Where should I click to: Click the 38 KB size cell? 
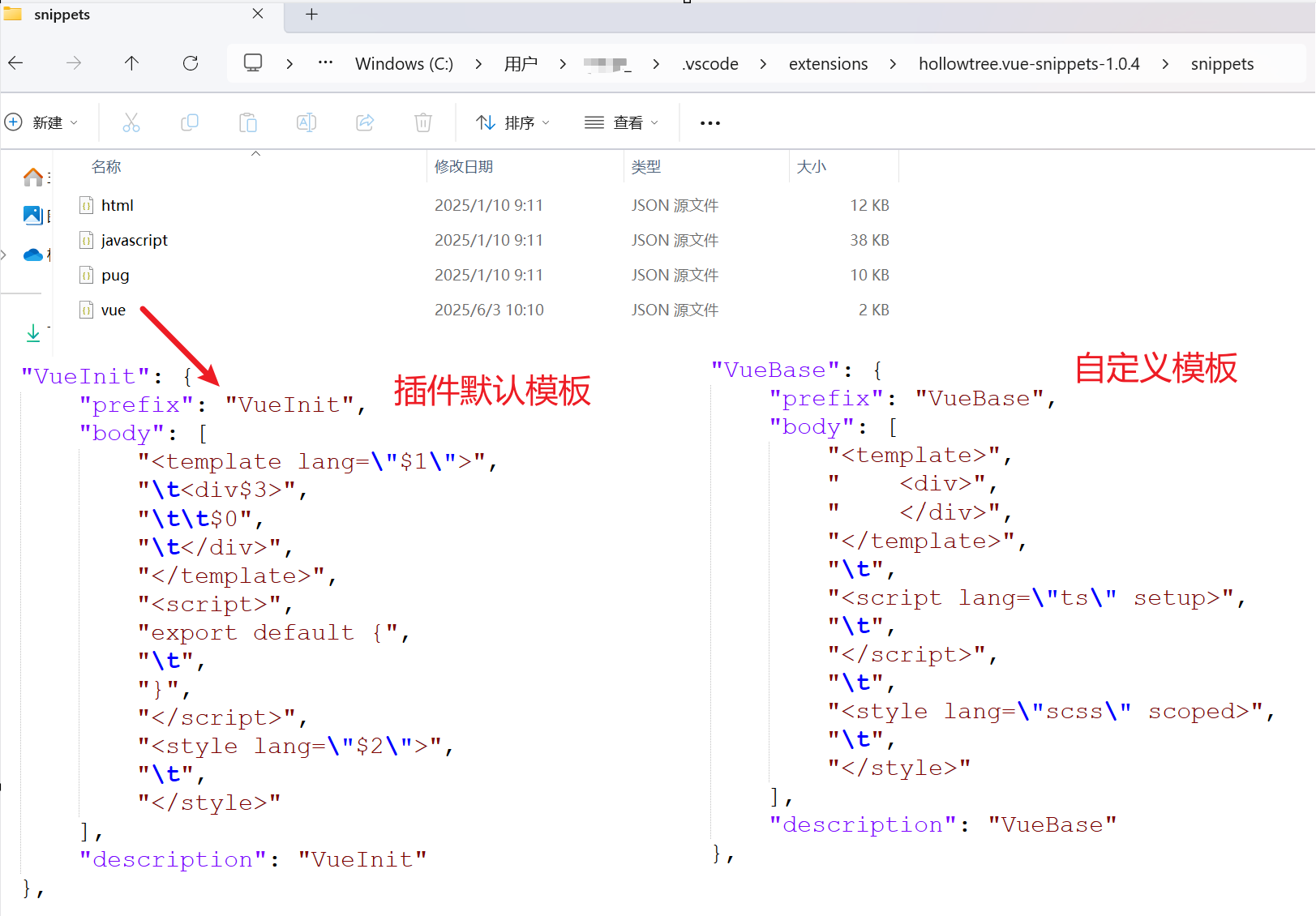pyautogui.click(x=869, y=240)
